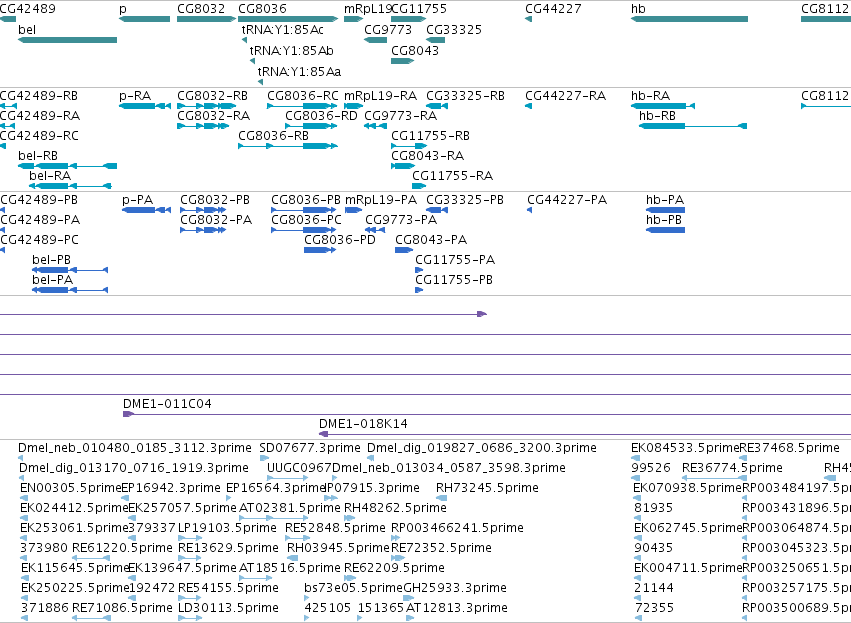Screen dimensions: 851x623
Task: Click the AT02381.5prime EST label
Action: [x=290, y=508]
